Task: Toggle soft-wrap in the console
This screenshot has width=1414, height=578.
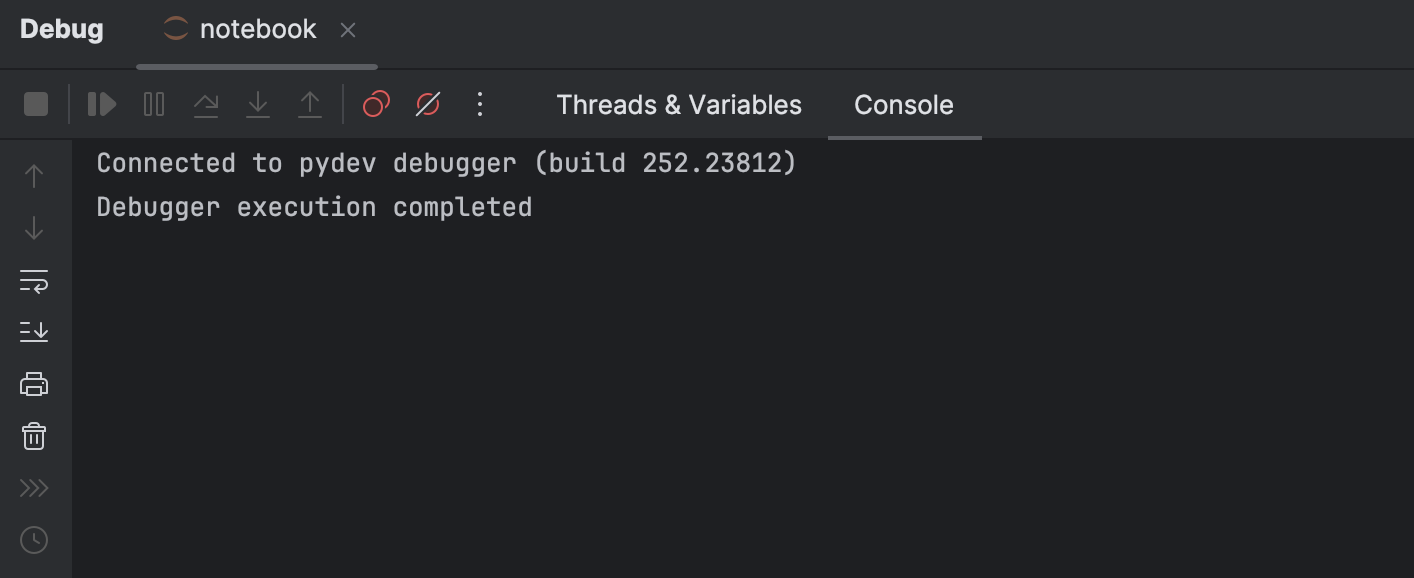Action: coord(34,281)
